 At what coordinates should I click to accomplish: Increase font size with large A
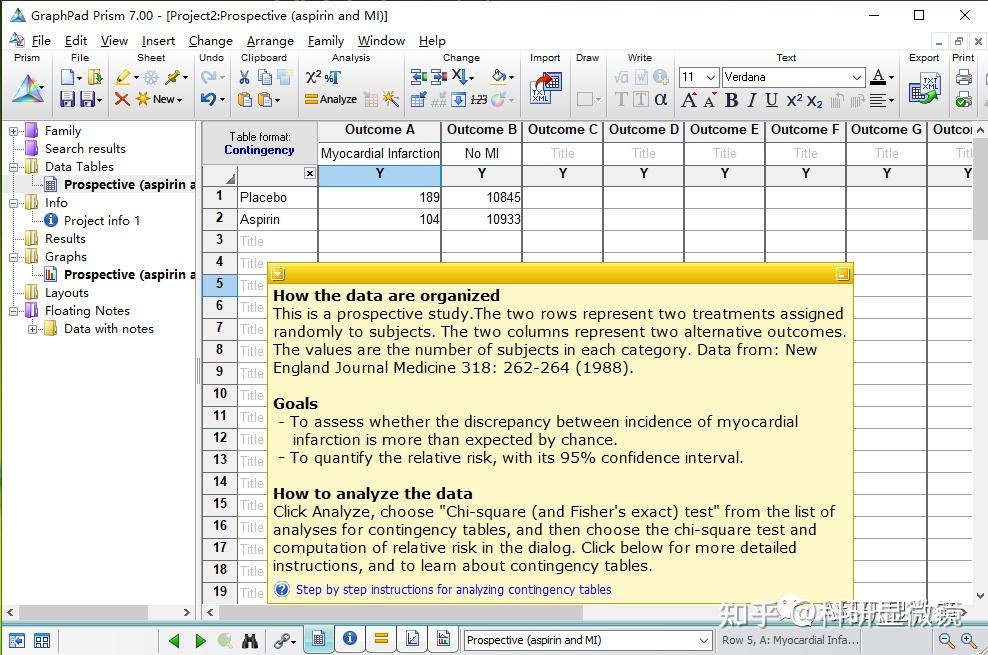(x=689, y=100)
